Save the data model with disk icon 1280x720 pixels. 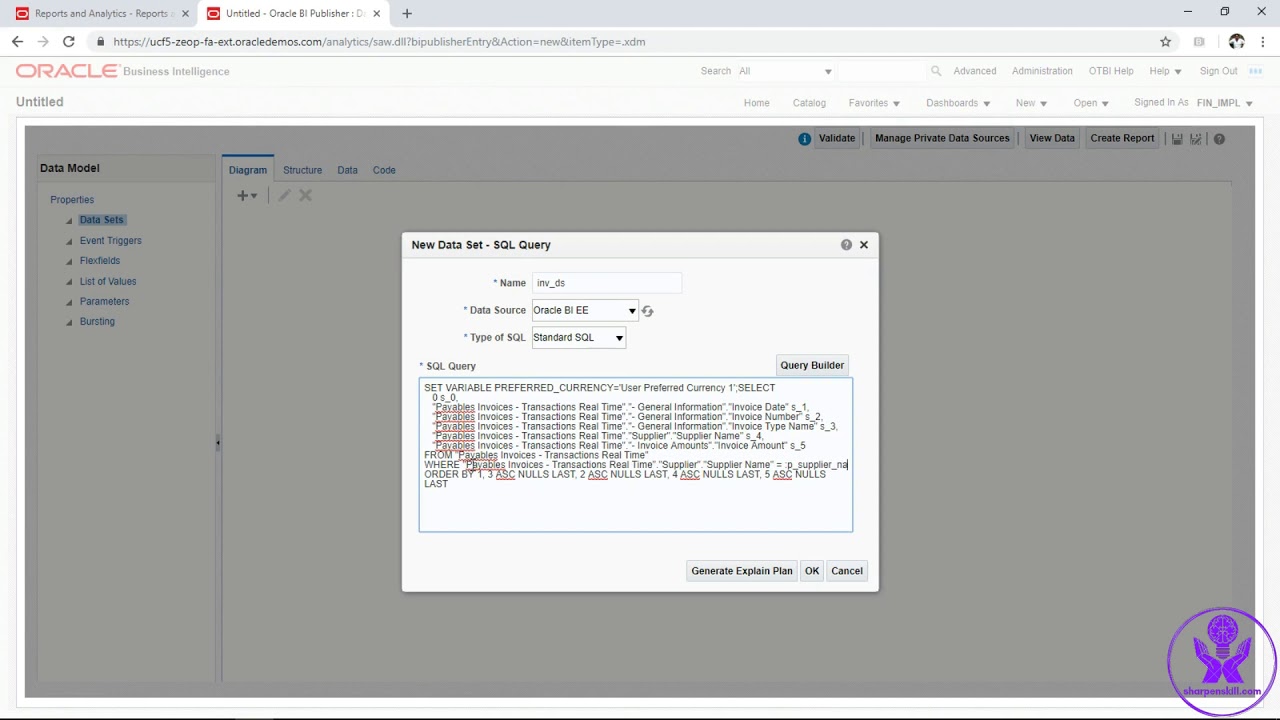(x=1177, y=139)
